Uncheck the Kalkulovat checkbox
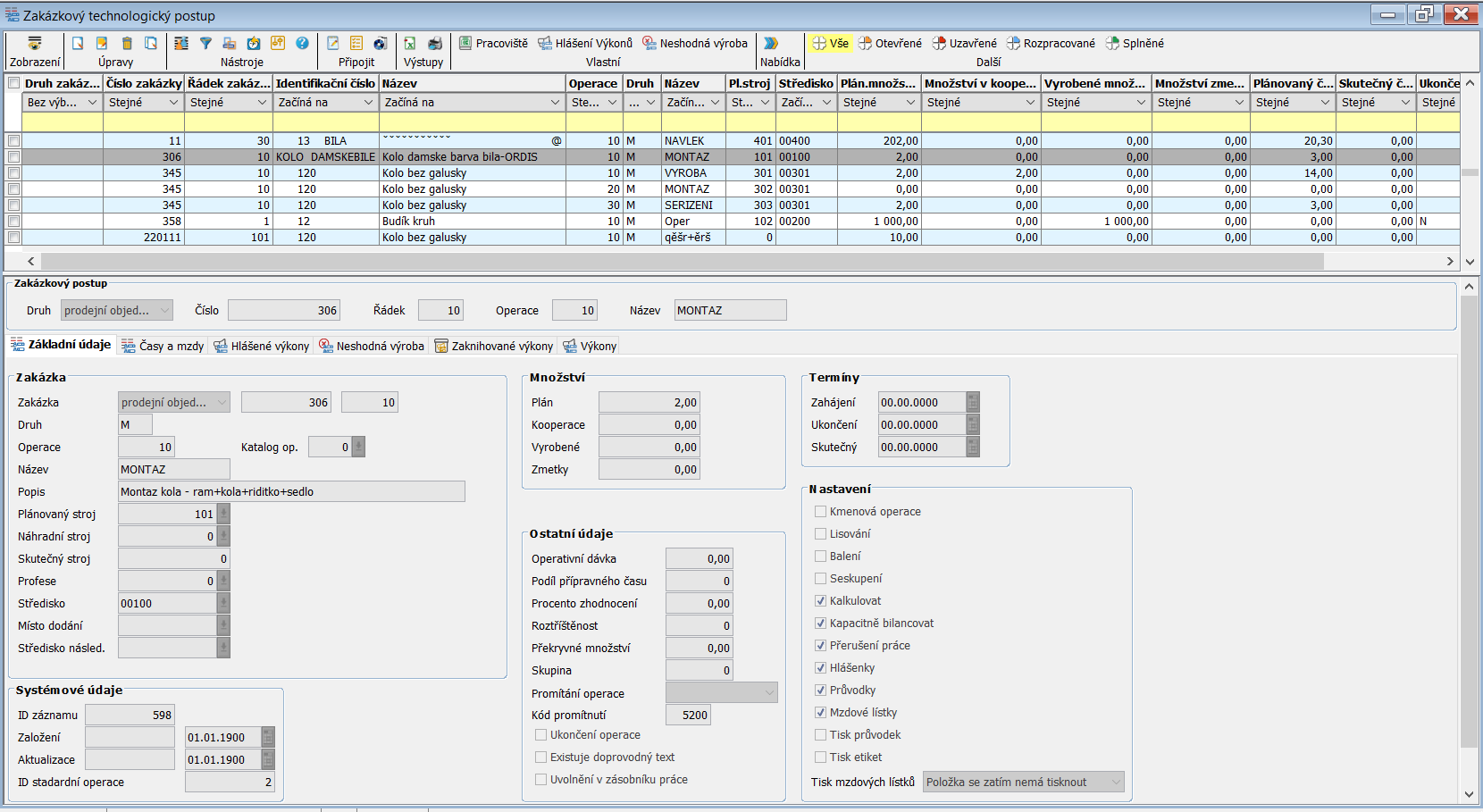Image resolution: width=1483 pixels, height=812 pixels. click(820, 601)
